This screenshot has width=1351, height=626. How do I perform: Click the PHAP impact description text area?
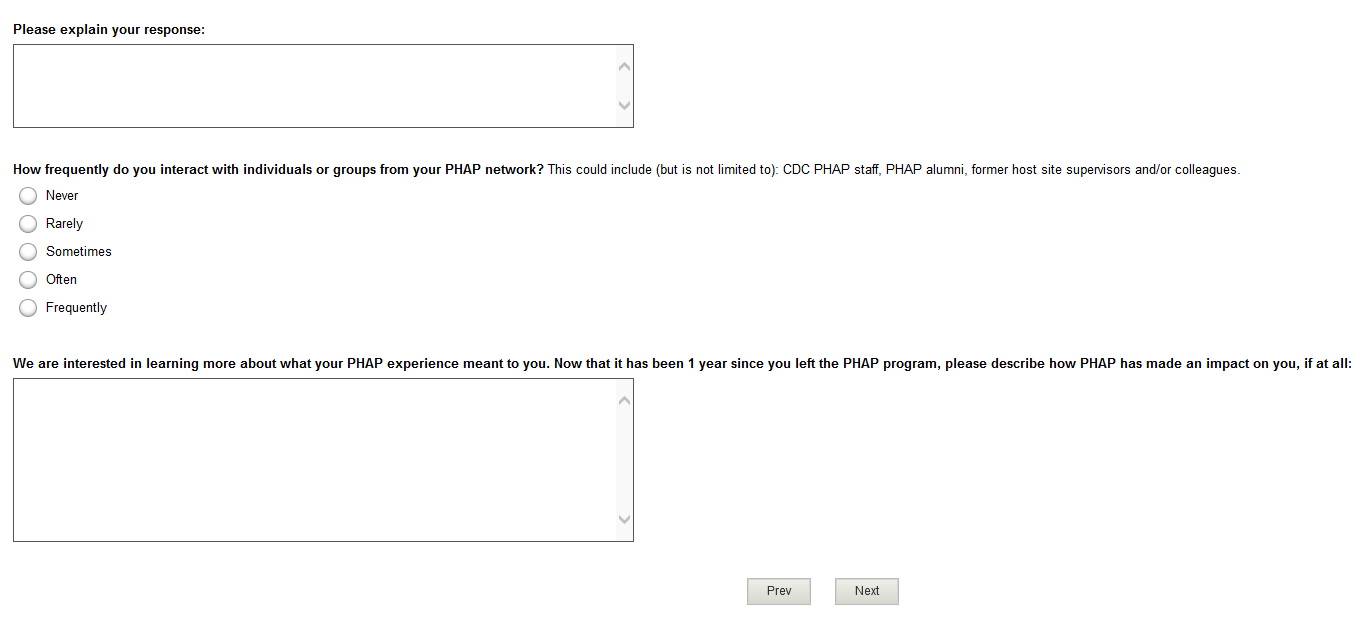pos(312,460)
